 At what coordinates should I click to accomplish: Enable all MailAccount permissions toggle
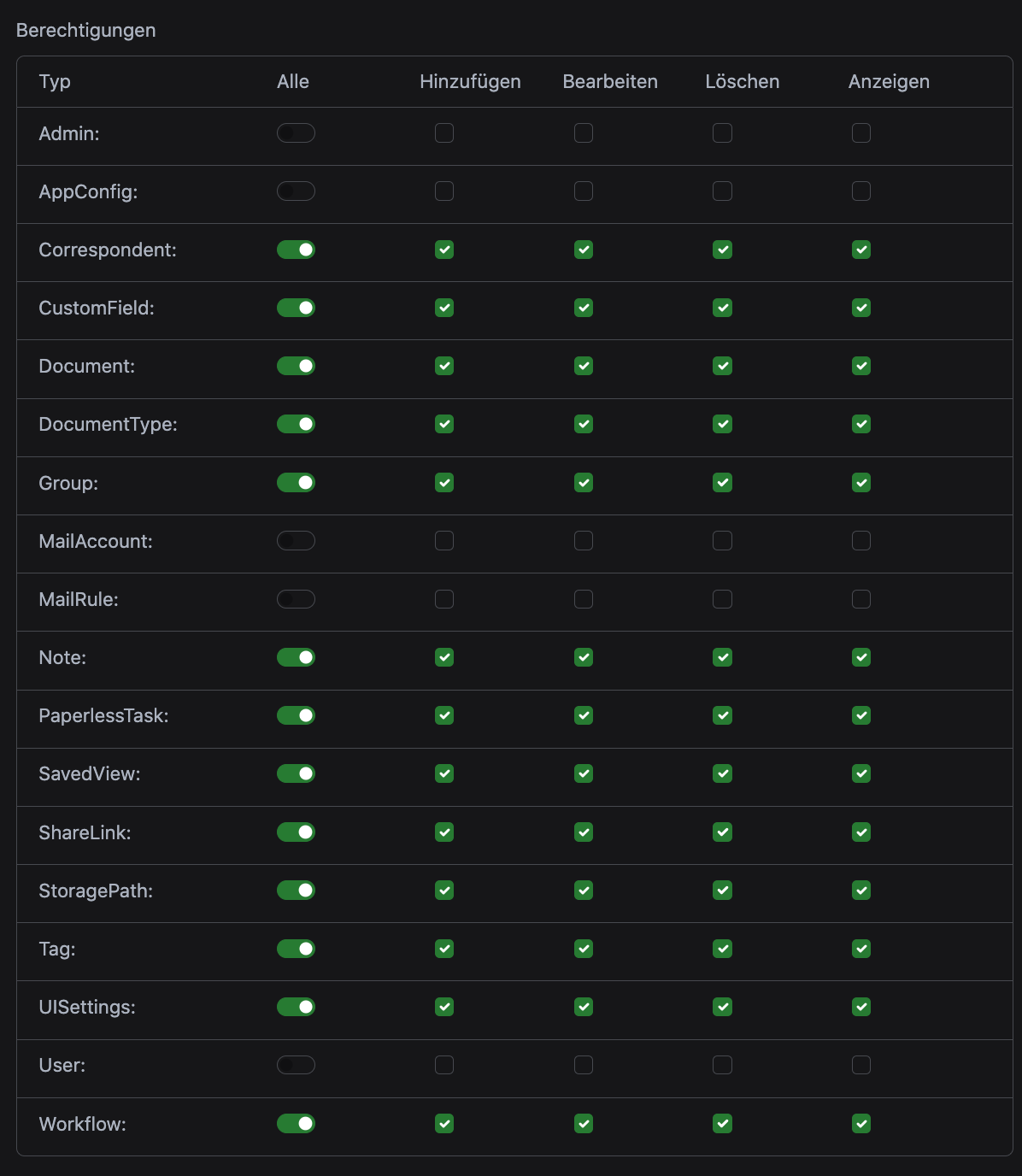tap(296, 541)
